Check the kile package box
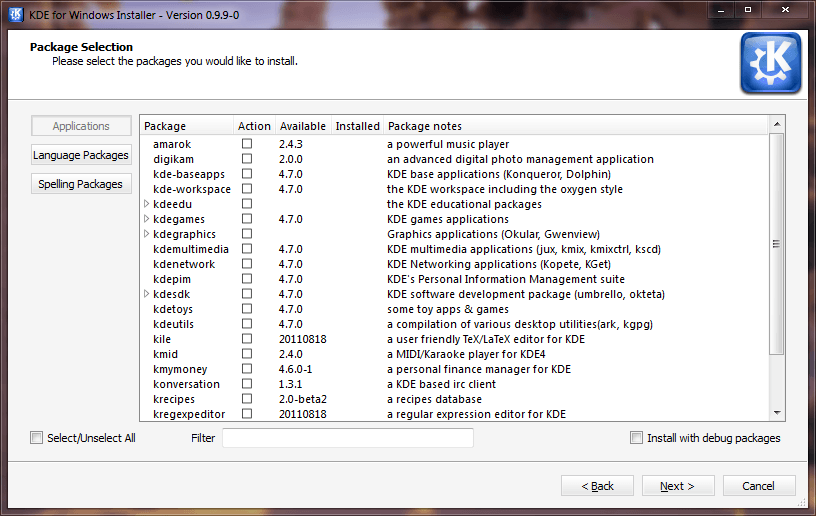This screenshot has height=516, width=816. [x=247, y=339]
